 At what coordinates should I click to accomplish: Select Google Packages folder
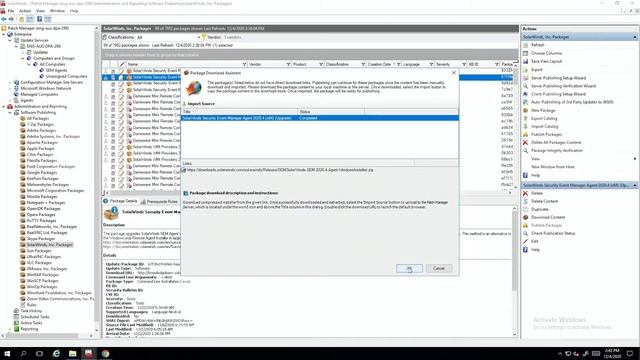[x=42, y=173]
